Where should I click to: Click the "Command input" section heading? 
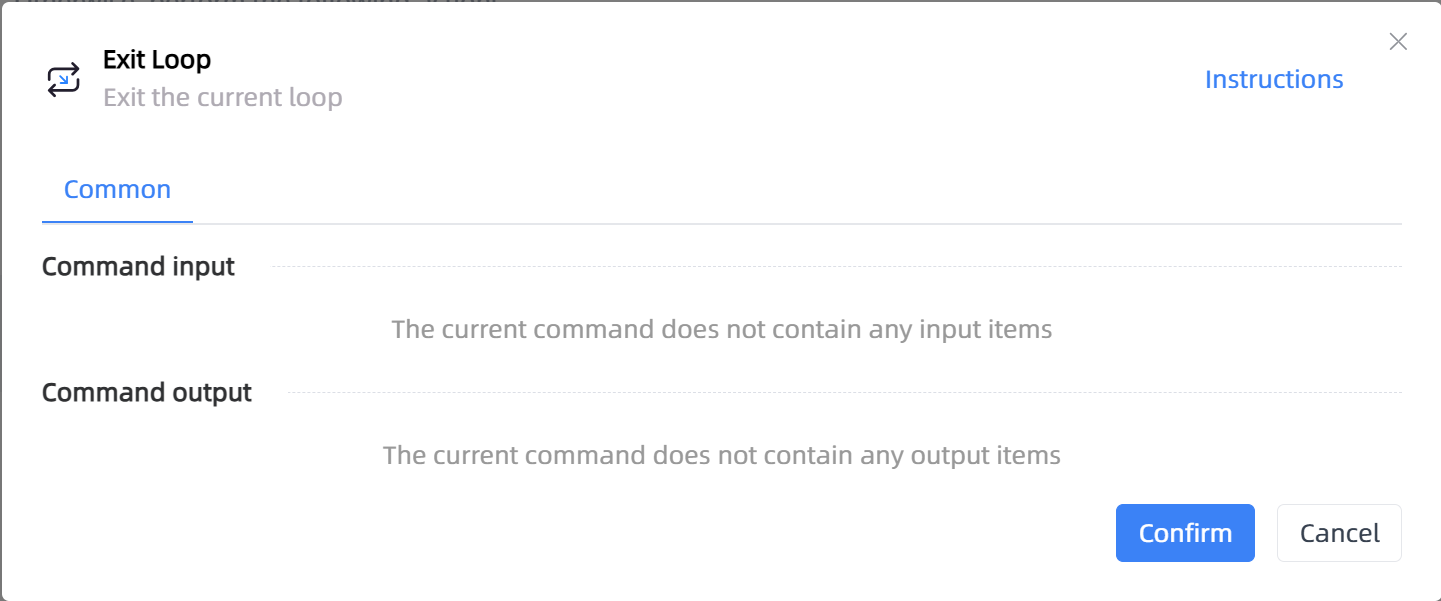[138, 267]
